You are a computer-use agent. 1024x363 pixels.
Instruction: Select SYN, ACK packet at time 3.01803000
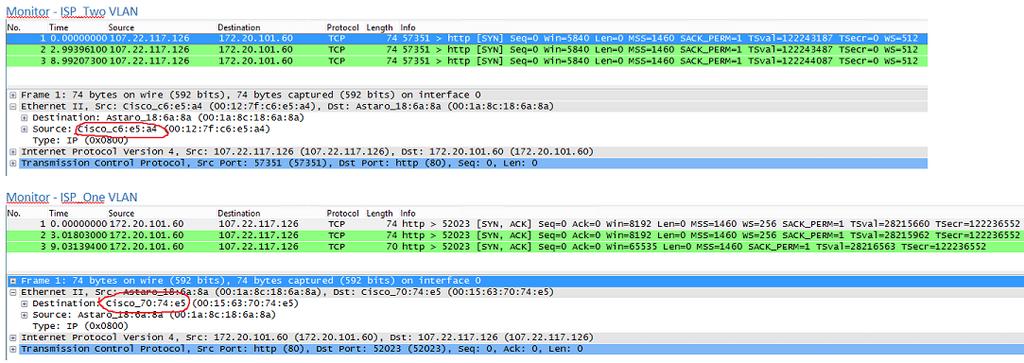point(514,235)
